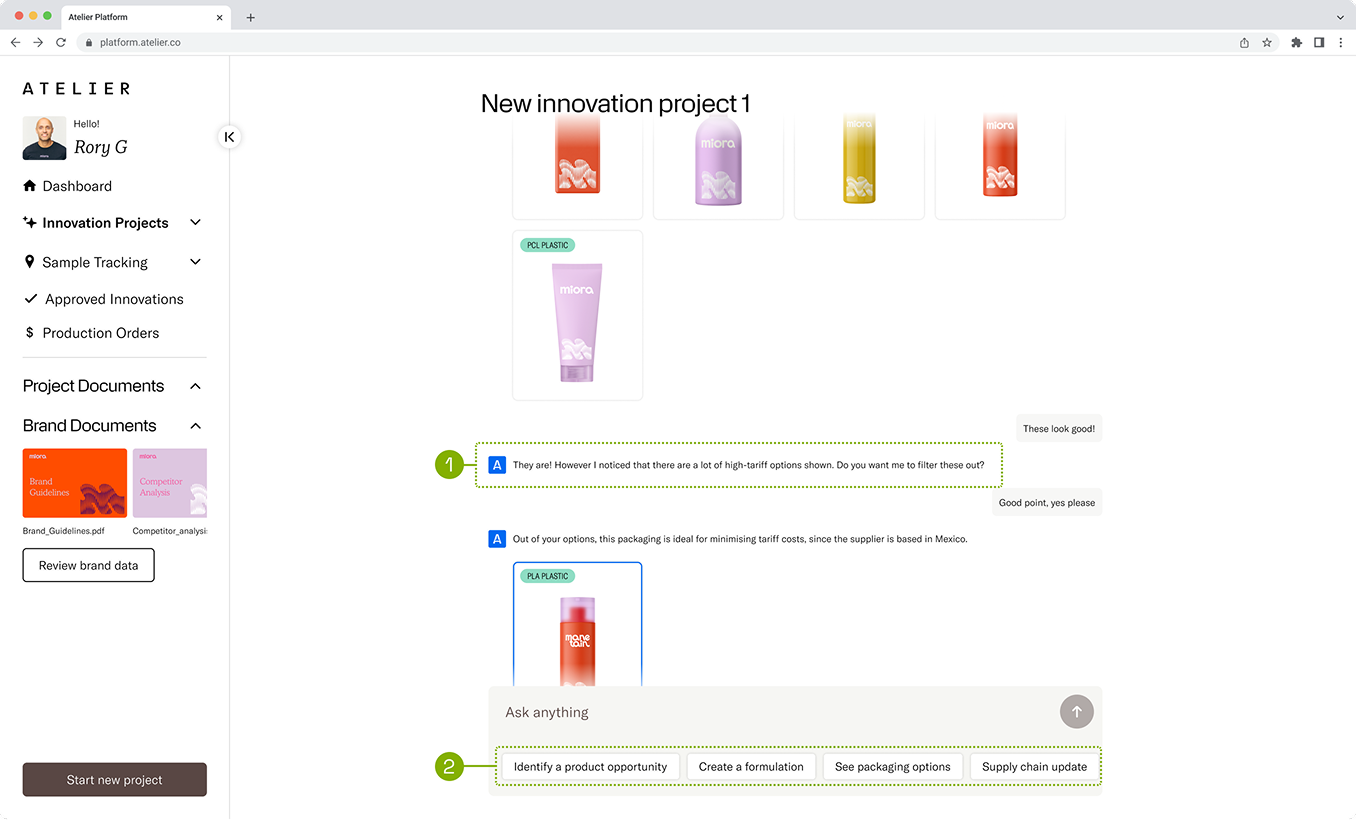Click the Sample Tracking pin icon
This screenshot has height=820, width=1356.
(29, 262)
